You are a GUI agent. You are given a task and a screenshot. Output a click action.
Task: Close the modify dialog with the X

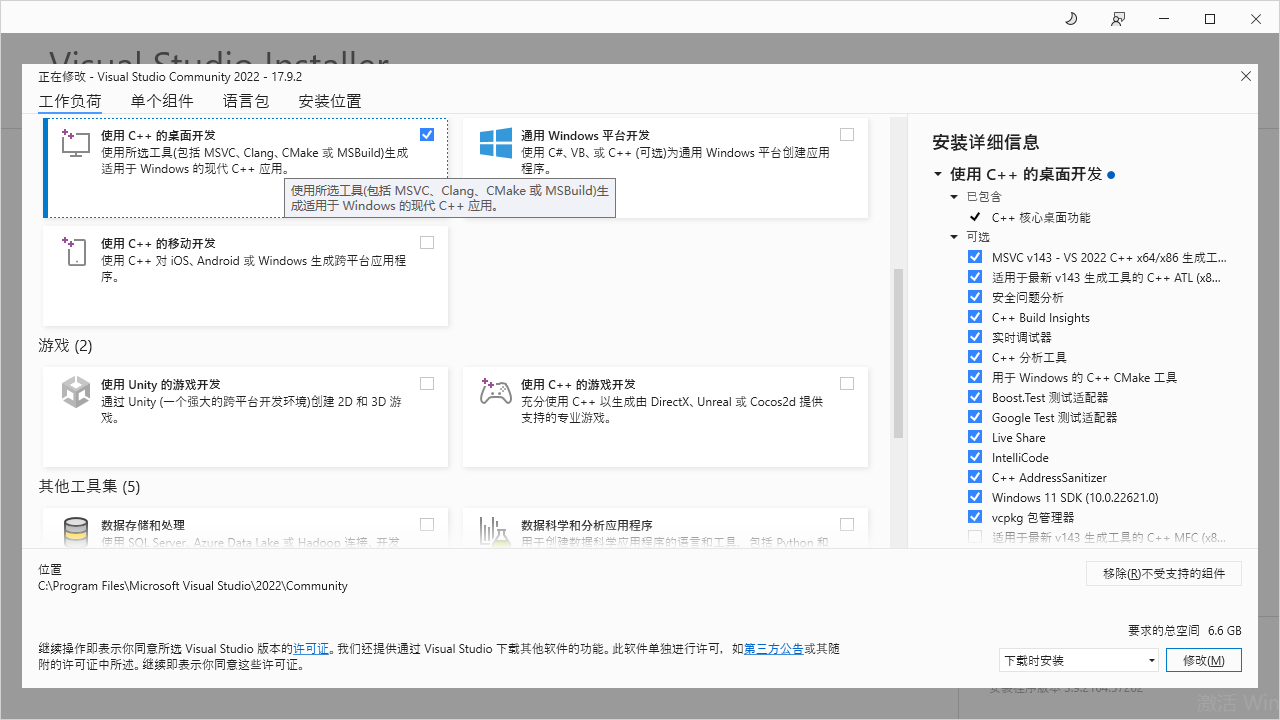point(1246,76)
